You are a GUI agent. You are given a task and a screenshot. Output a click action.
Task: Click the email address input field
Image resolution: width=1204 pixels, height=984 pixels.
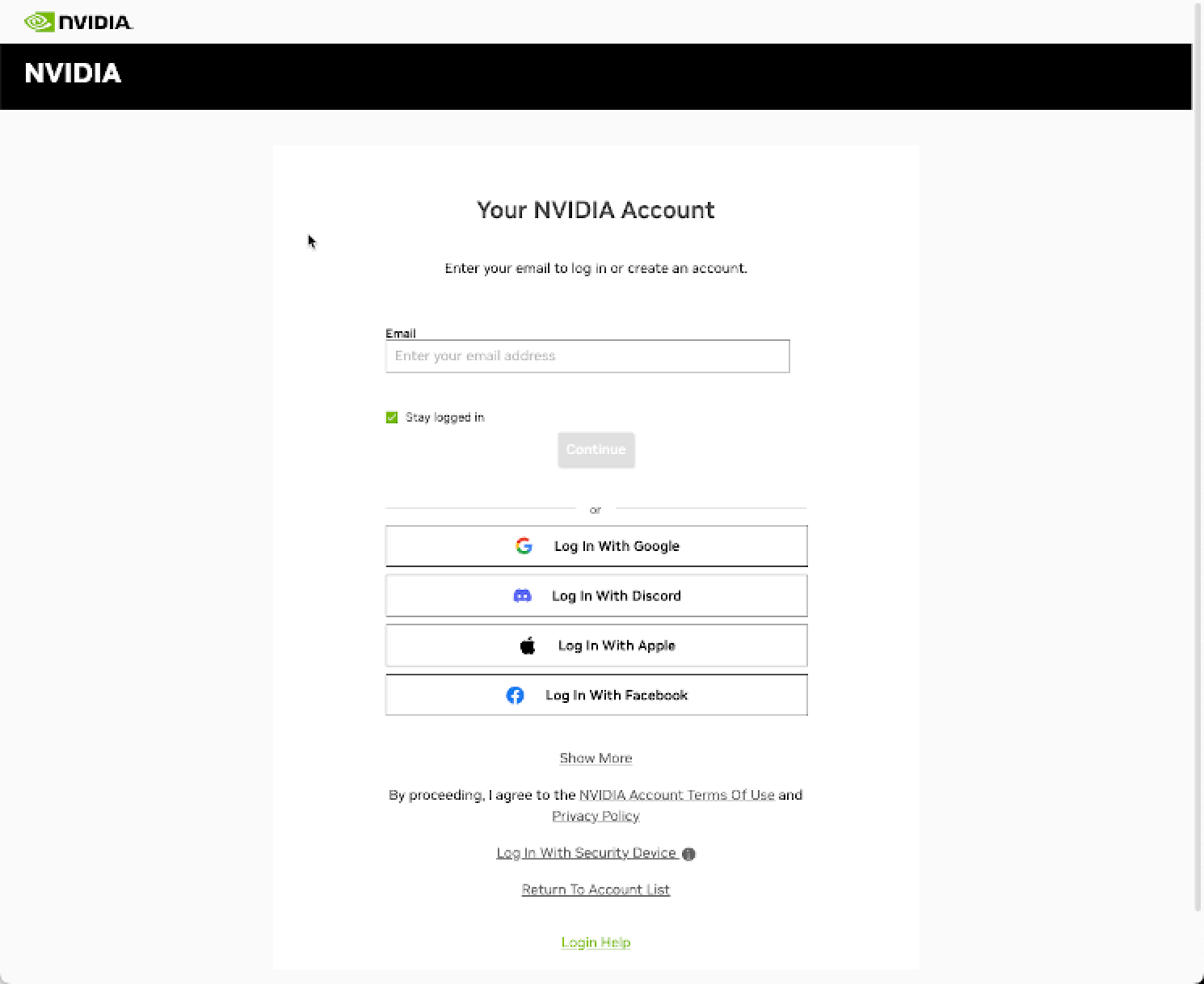tap(587, 355)
